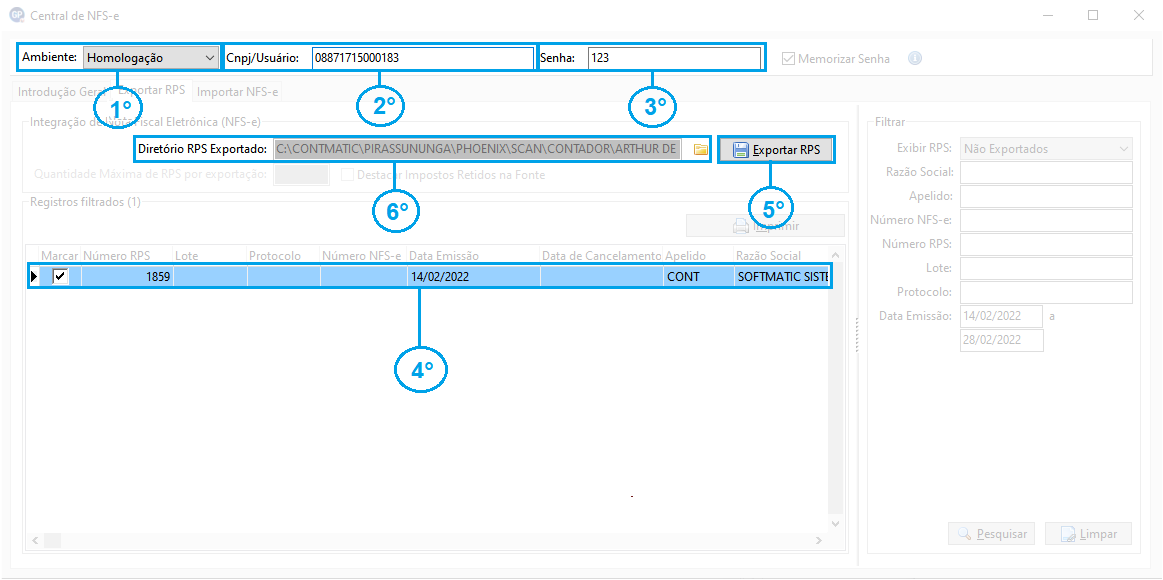The height and width of the screenshot is (580, 1163).
Task: Click the Diretório RPS Exportado path field
Action: tap(476, 149)
